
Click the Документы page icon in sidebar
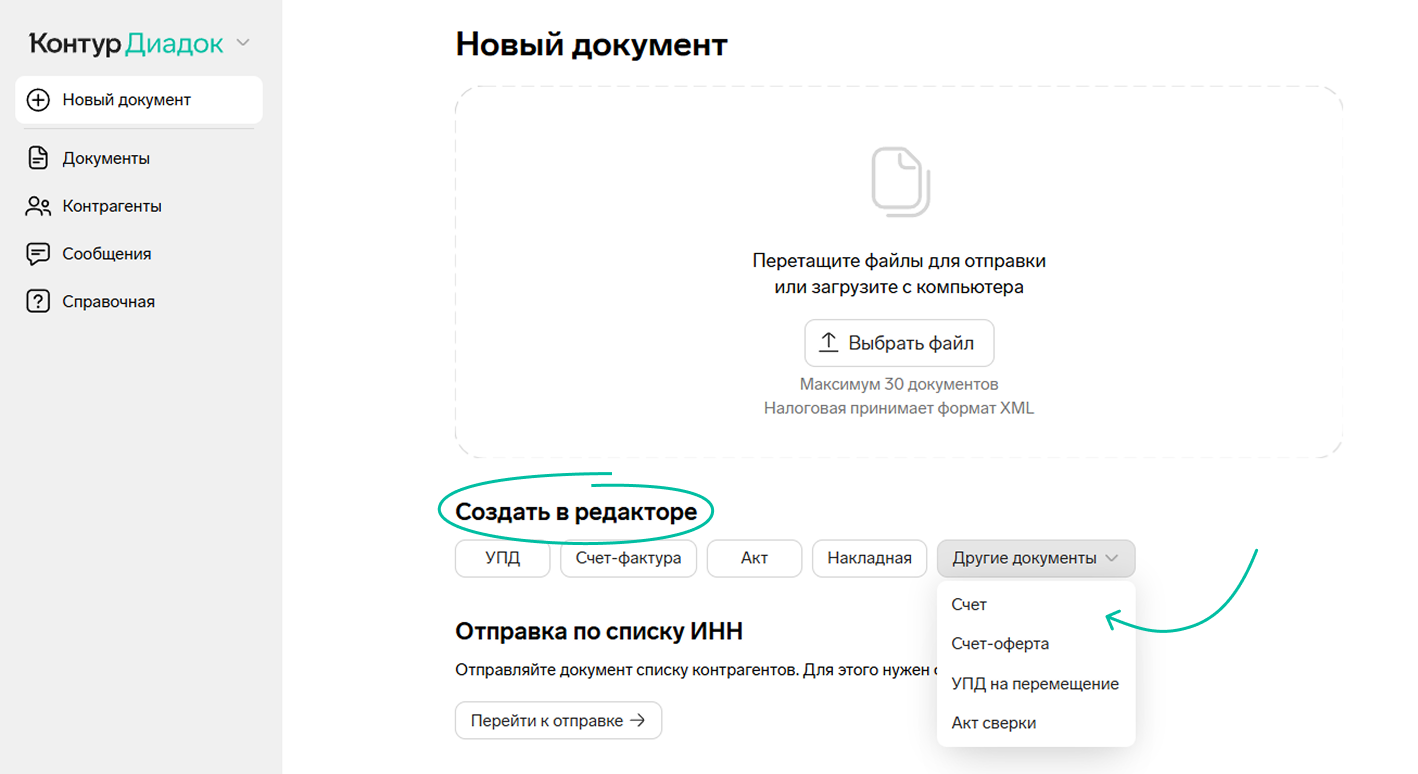point(38,158)
